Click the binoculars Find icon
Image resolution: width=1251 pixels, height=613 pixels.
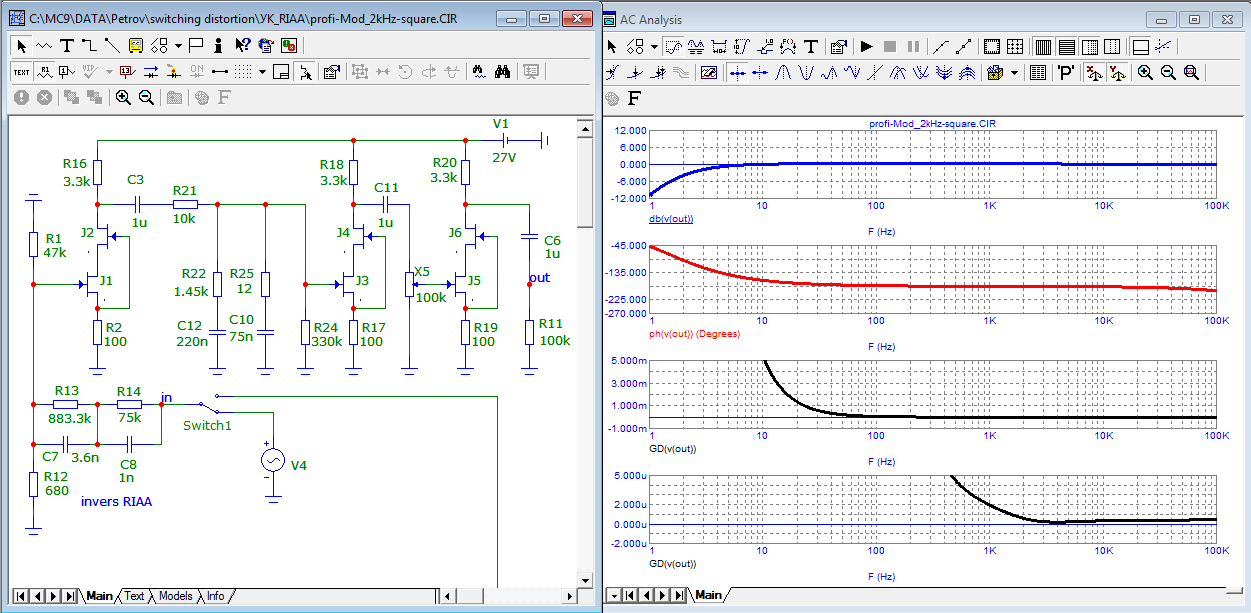(503, 71)
